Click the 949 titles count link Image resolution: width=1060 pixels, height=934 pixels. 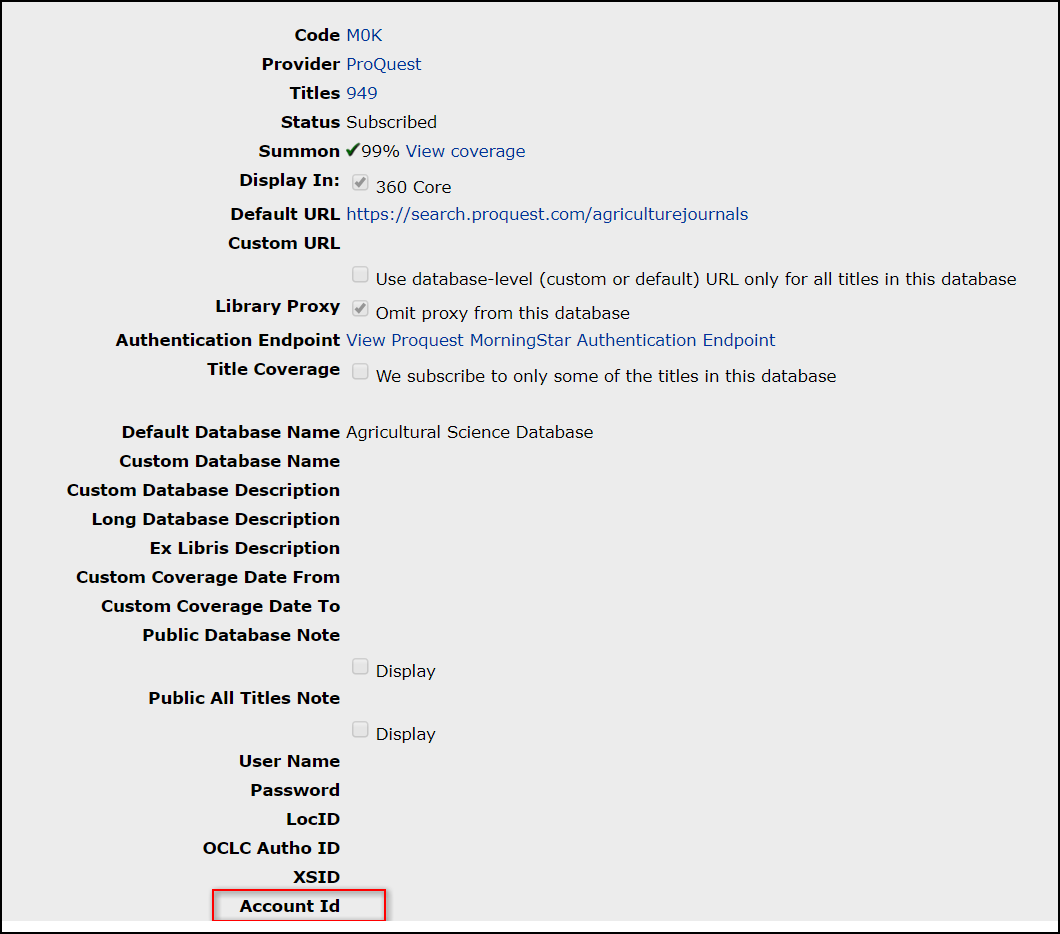(361, 93)
